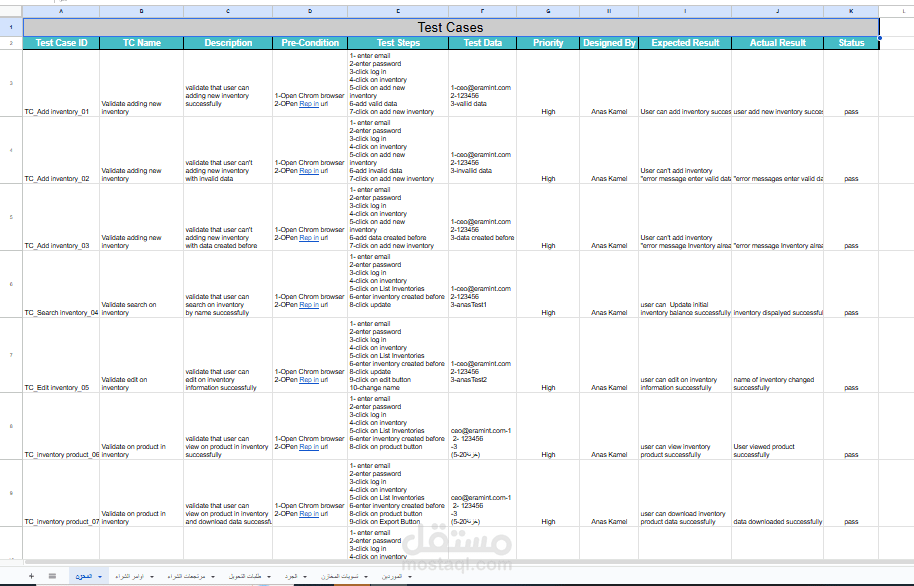The width and height of the screenshot is (914, 586).
Task: Switch to الموردين sheet tab
Action: click(x=392, y=576)
